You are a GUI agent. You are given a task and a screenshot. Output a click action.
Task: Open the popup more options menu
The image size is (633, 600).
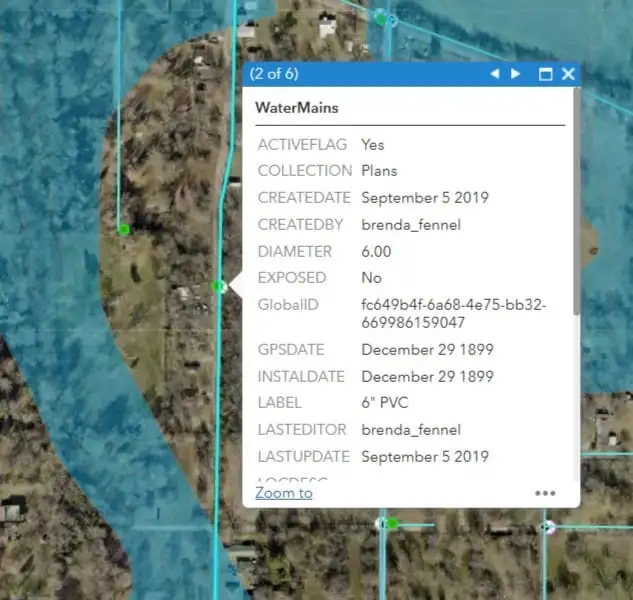545,493
